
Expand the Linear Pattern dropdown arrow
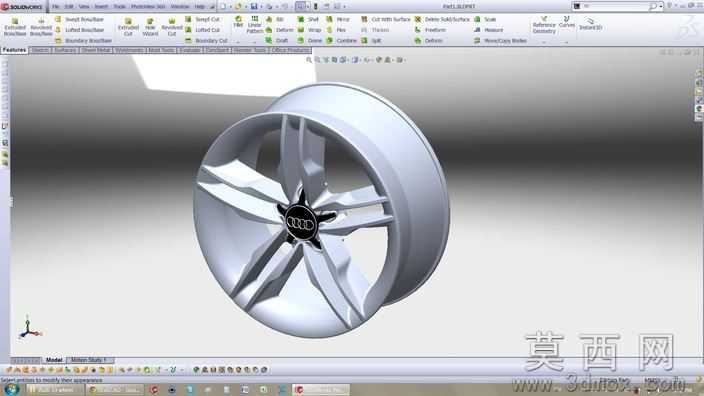coord(255,41)
